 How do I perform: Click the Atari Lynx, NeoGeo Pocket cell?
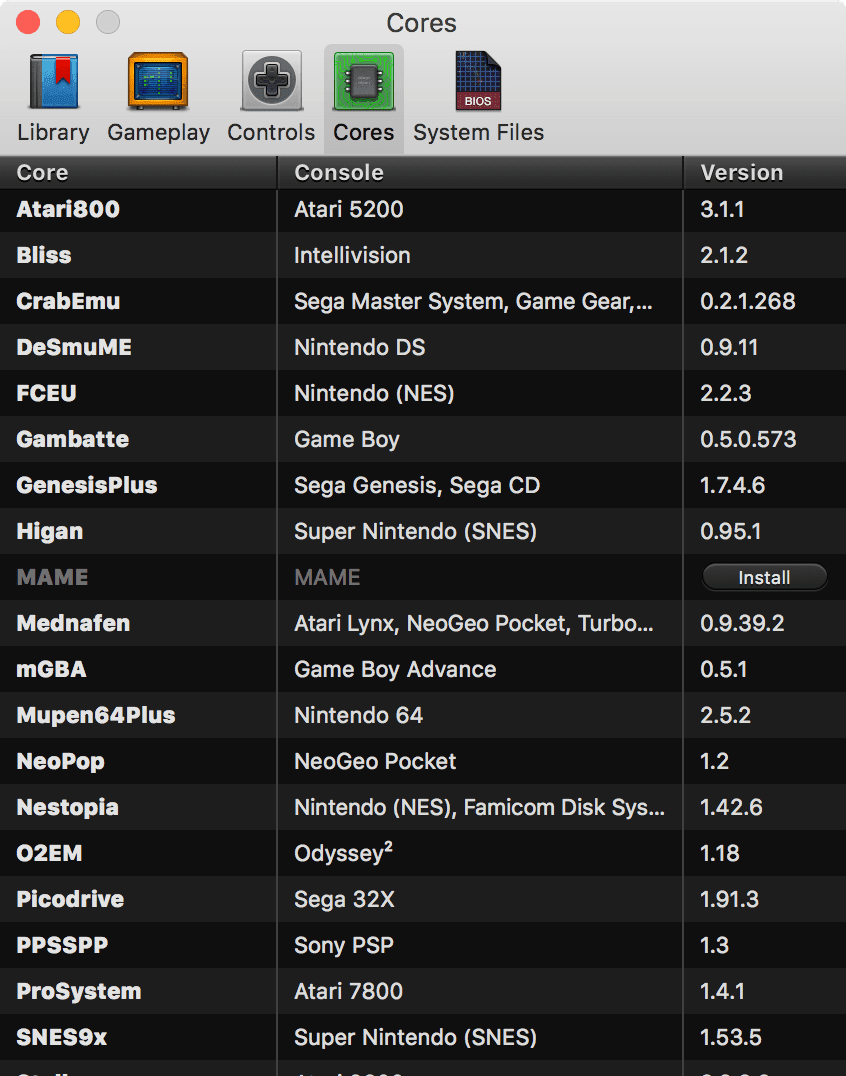pyautogui.click(x=473, y=623)
